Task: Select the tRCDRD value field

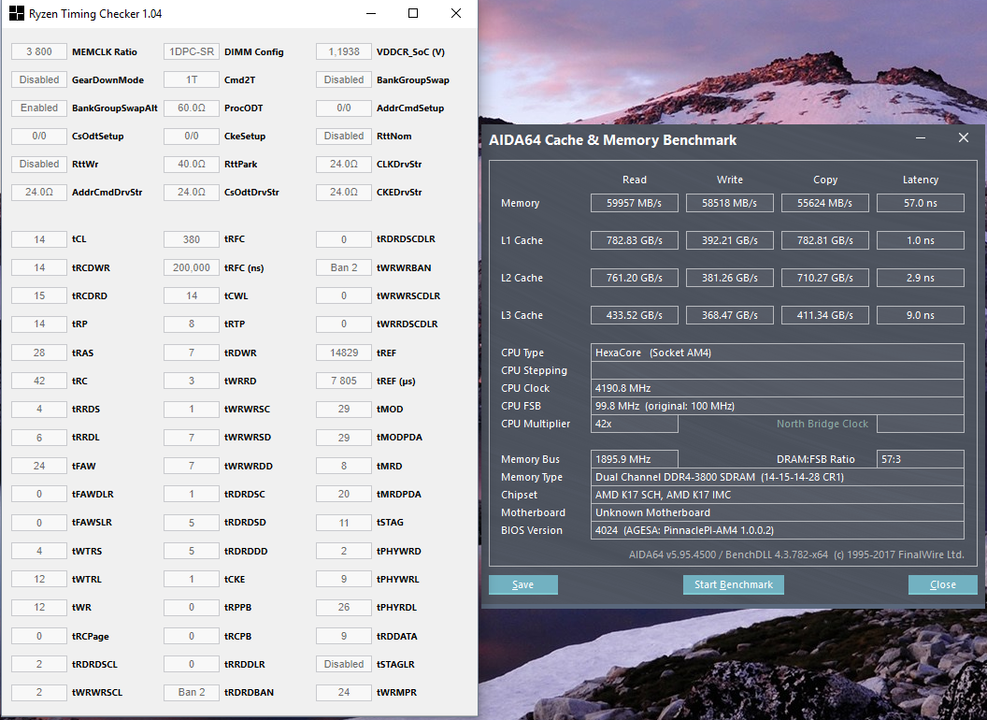Action: [39, 296]
